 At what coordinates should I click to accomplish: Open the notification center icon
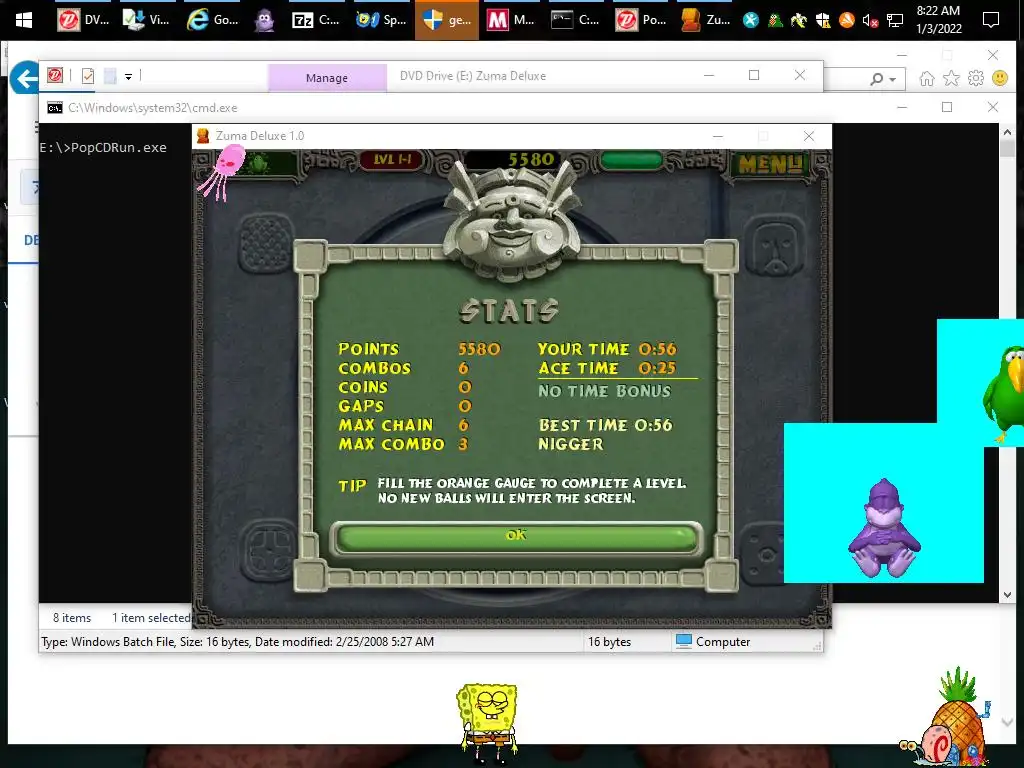point(991,20)
